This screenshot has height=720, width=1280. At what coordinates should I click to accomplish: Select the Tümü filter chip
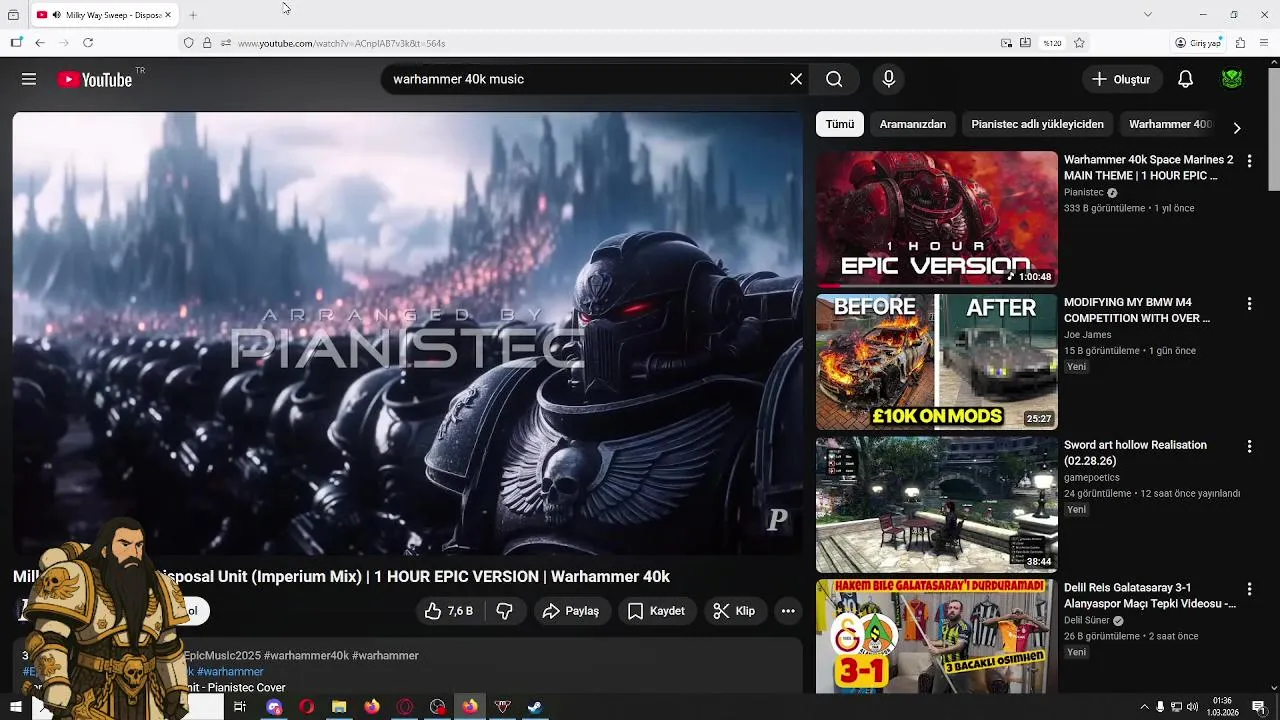tap(840, 125)
